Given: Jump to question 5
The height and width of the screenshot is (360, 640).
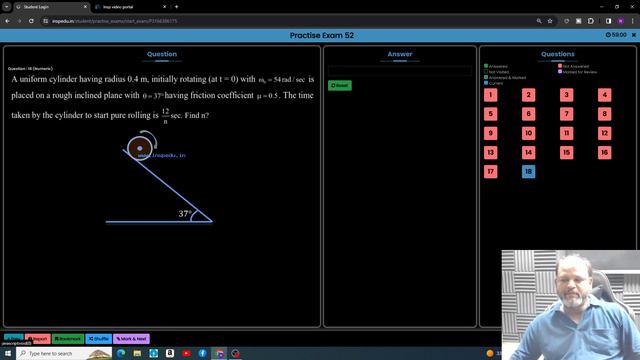Looking at the screenshot, I should 491,114.
